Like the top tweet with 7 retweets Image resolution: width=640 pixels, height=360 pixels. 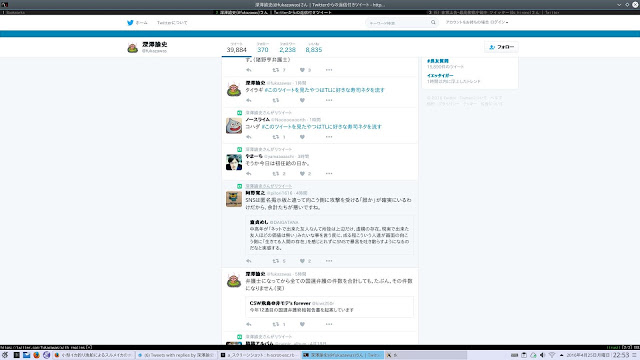click(302, 70)
